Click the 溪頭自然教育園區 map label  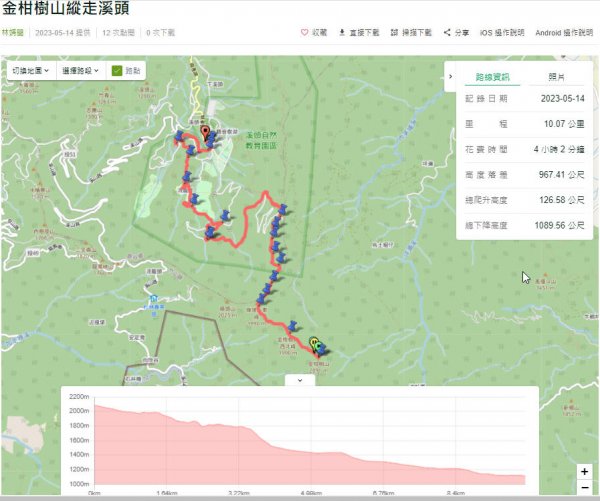(x=262, y=140)
